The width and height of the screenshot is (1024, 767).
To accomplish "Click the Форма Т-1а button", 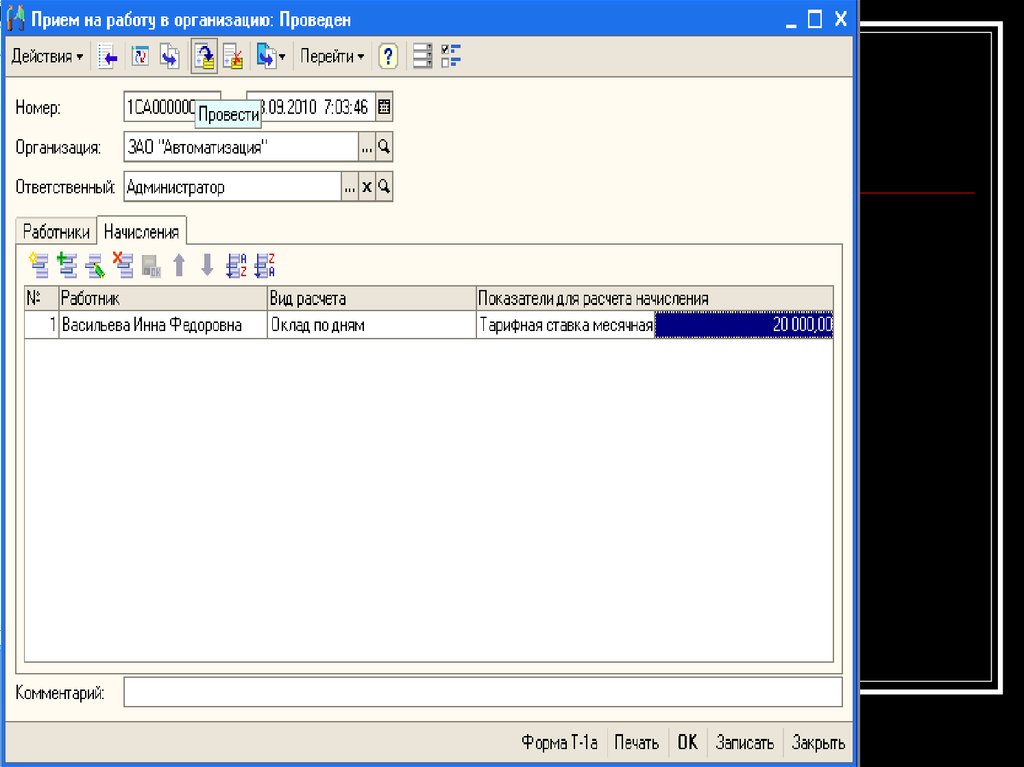I will 559,743.
